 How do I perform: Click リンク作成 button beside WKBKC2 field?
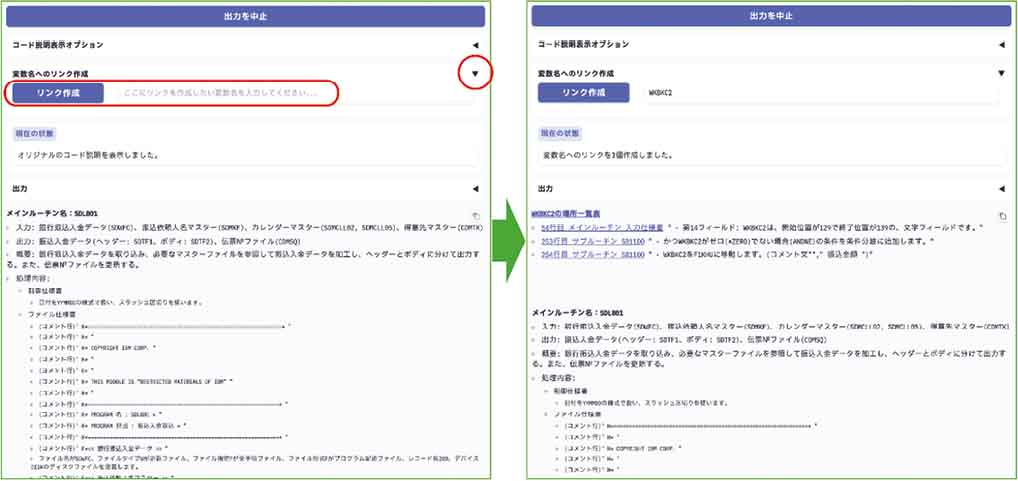tap(584, 93)
